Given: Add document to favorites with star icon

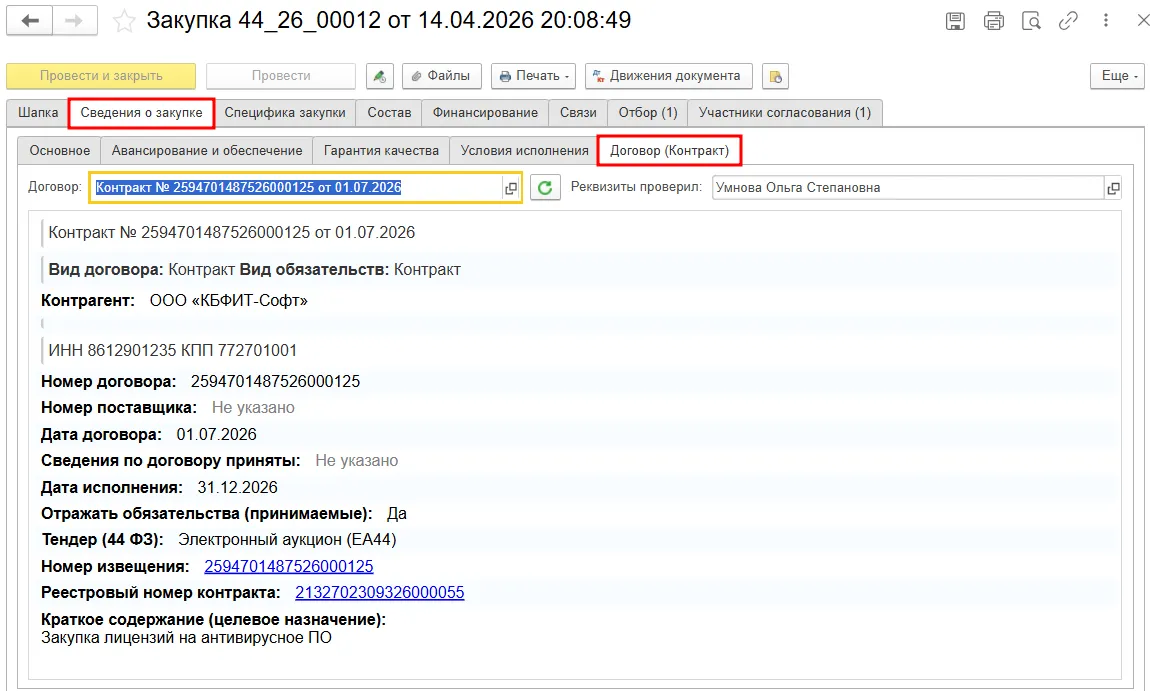Looking at the screenshot, I should 124,21.
